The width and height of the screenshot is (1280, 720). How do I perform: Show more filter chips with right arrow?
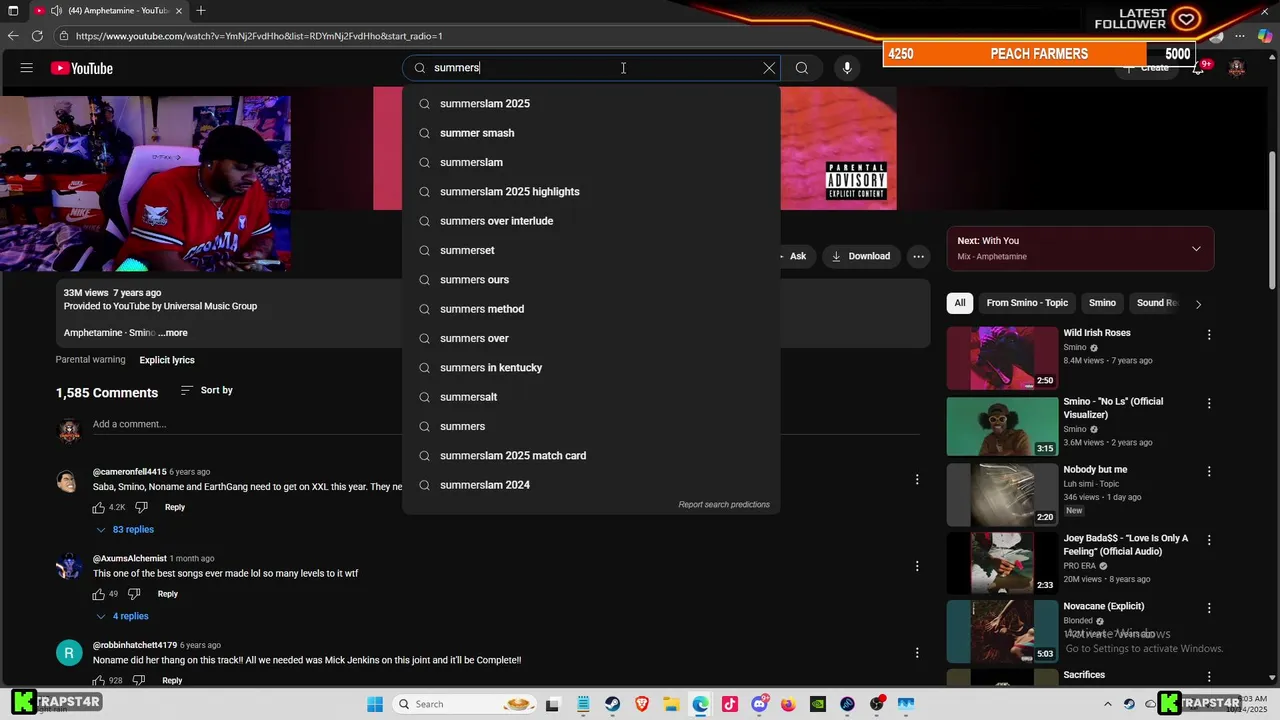click(x=1198, y=304)
